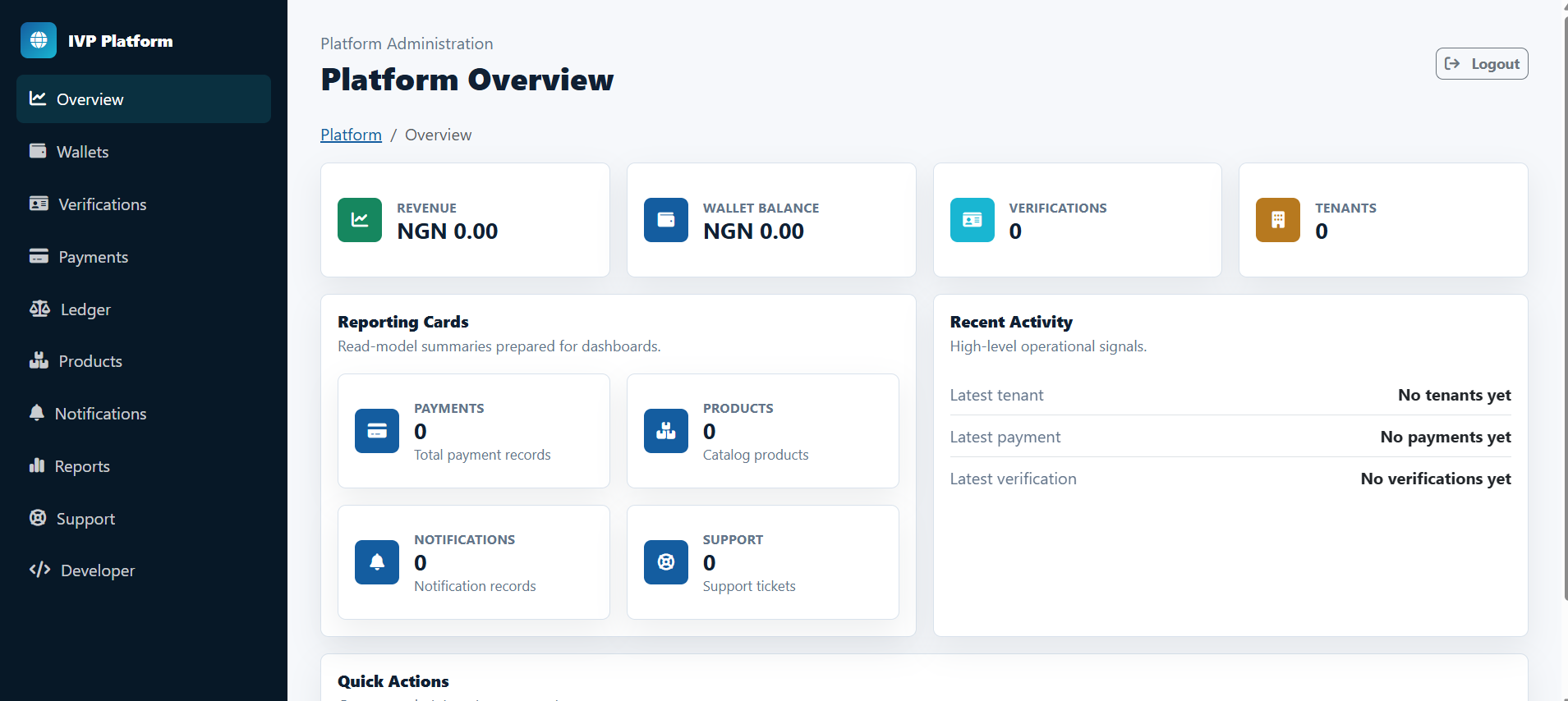Open the Developer section

[x=144, y=570]
